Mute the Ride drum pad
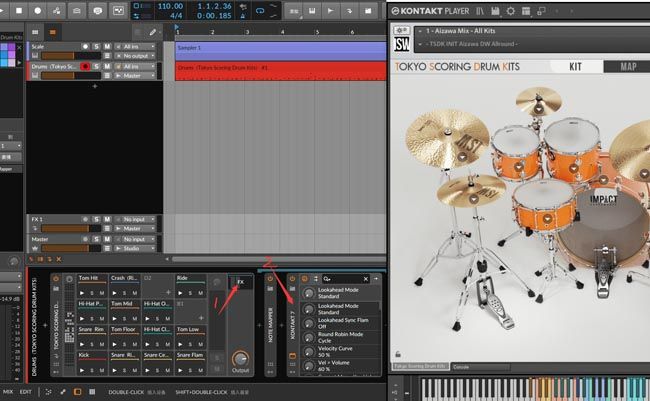Image resolution: width=650 pixels, height=401 pixels. click(x=200, y=293)
